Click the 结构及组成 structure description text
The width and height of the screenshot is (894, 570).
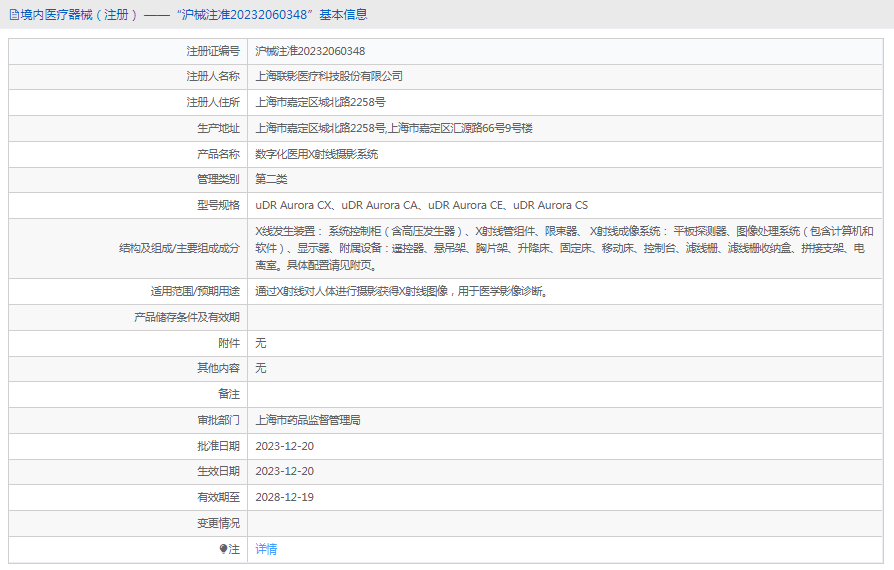[x=564, y=248]
